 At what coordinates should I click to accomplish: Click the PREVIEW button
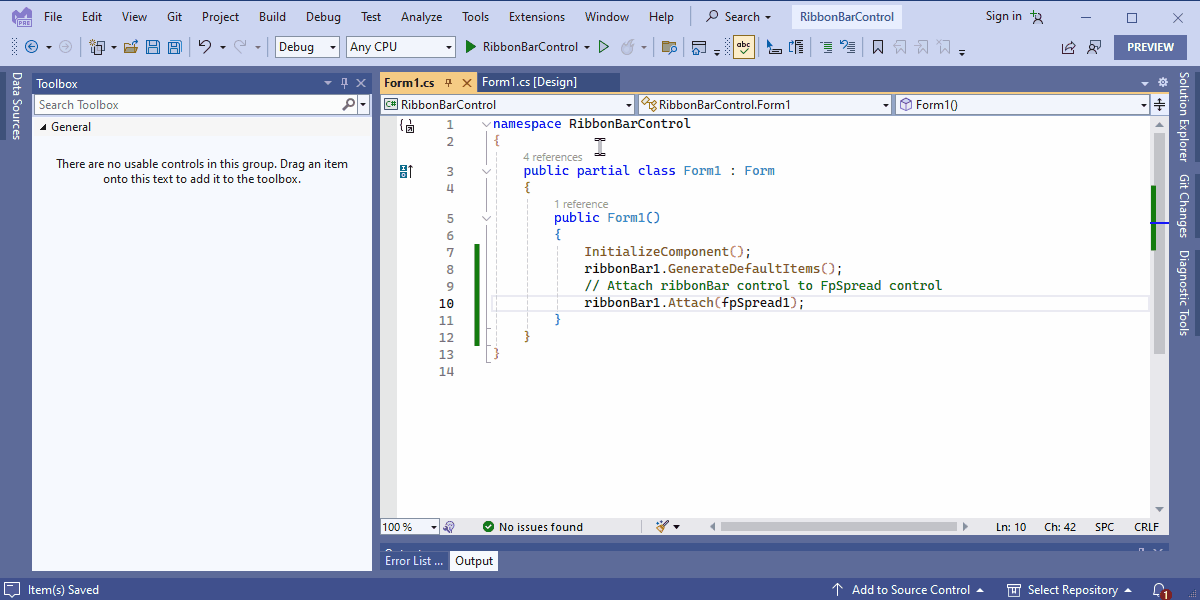tap(1149, 46)
